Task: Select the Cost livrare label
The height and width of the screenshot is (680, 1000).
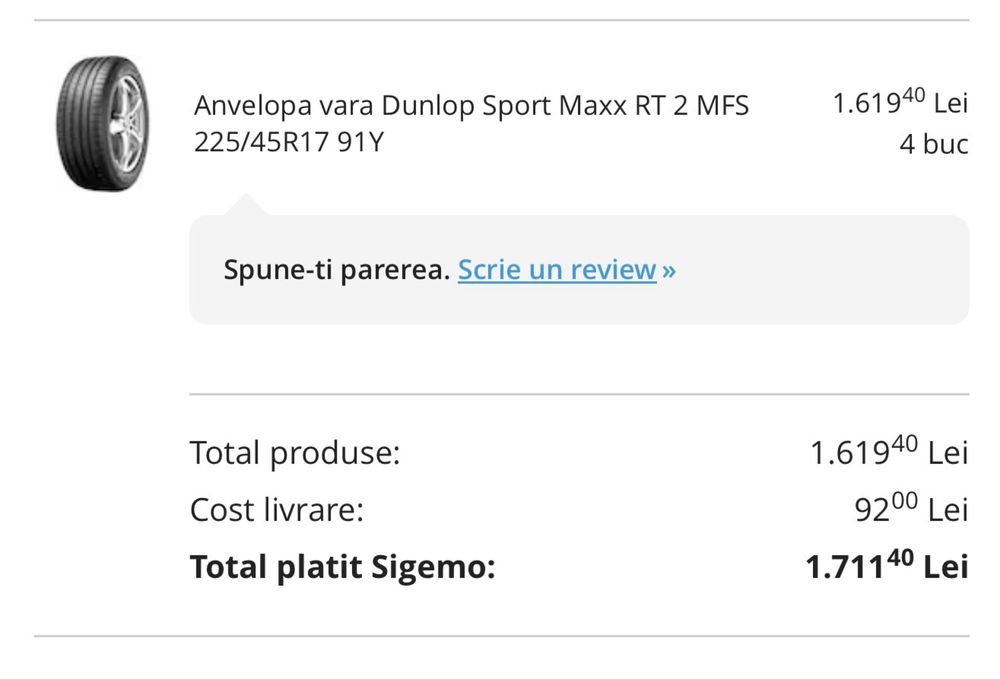Action: 276,510
